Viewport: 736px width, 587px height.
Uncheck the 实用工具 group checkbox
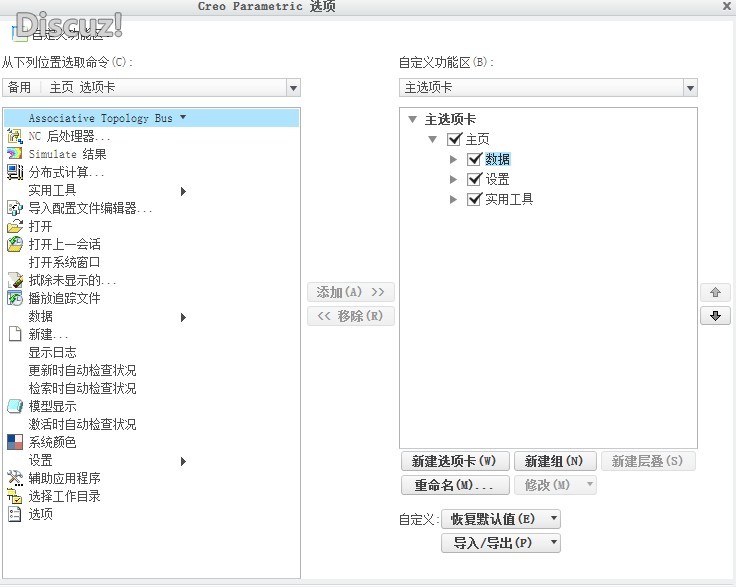pyautogui.click(x=474, y=199)
